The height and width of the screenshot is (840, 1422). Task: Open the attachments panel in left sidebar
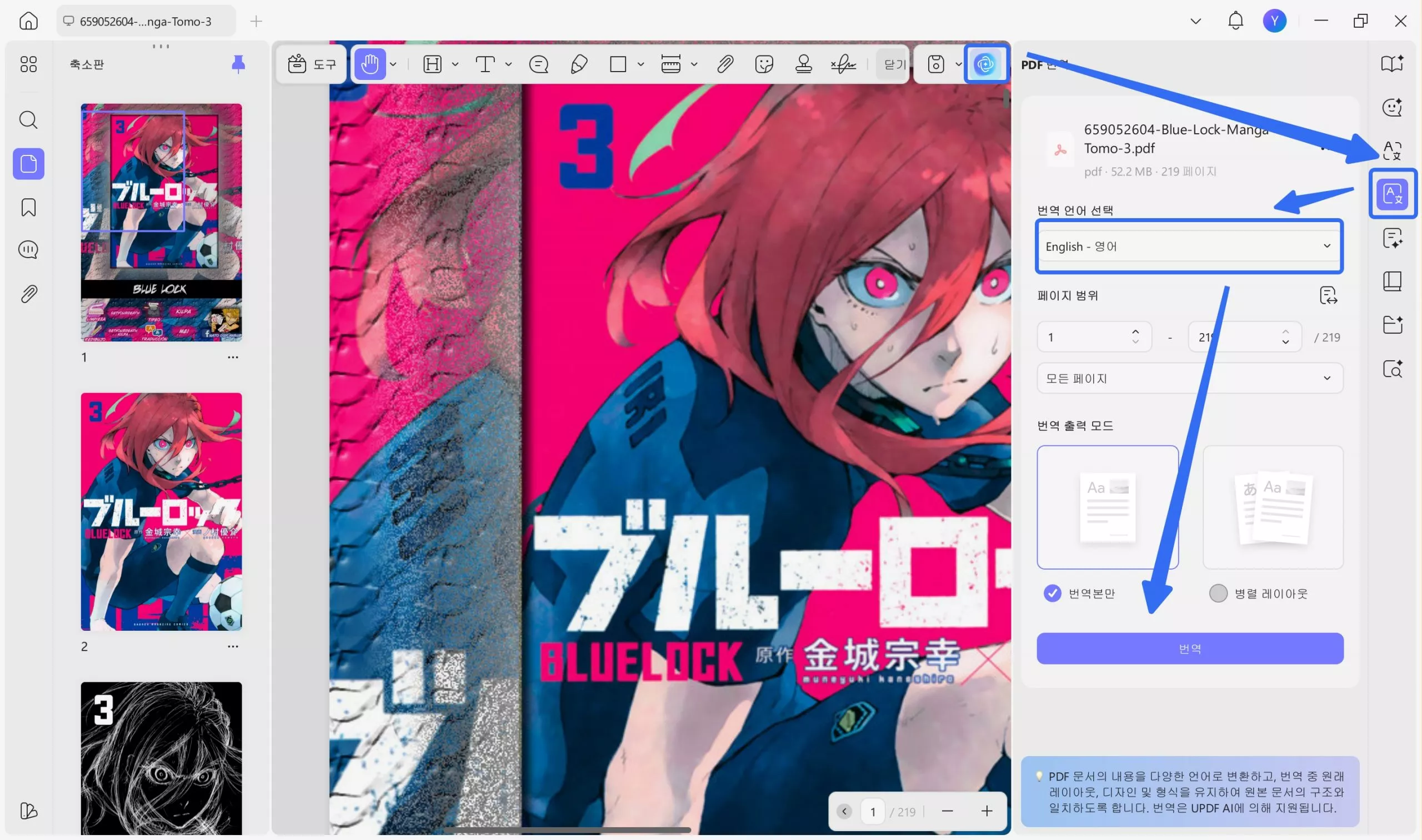coord(28,294)
